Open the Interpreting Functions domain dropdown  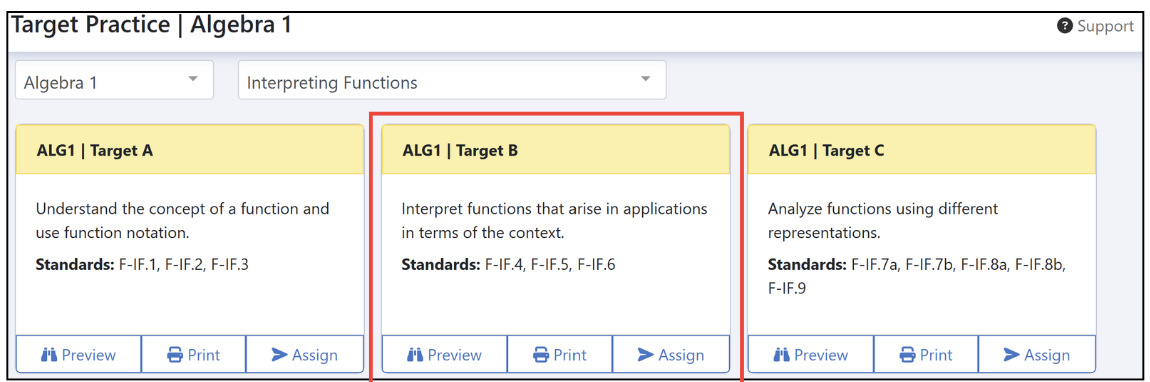(x=452, y=80)
